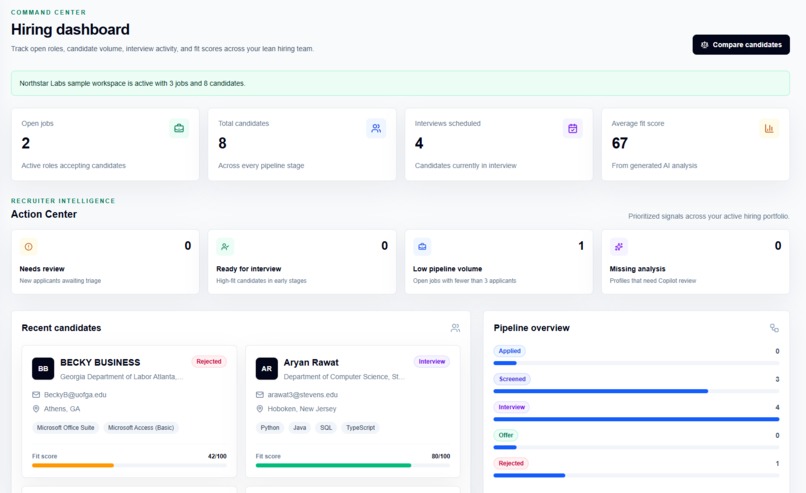The image size is (806, 493).
Task: Open the Low pipeline volume action card
Action: [x=499, y=262]
